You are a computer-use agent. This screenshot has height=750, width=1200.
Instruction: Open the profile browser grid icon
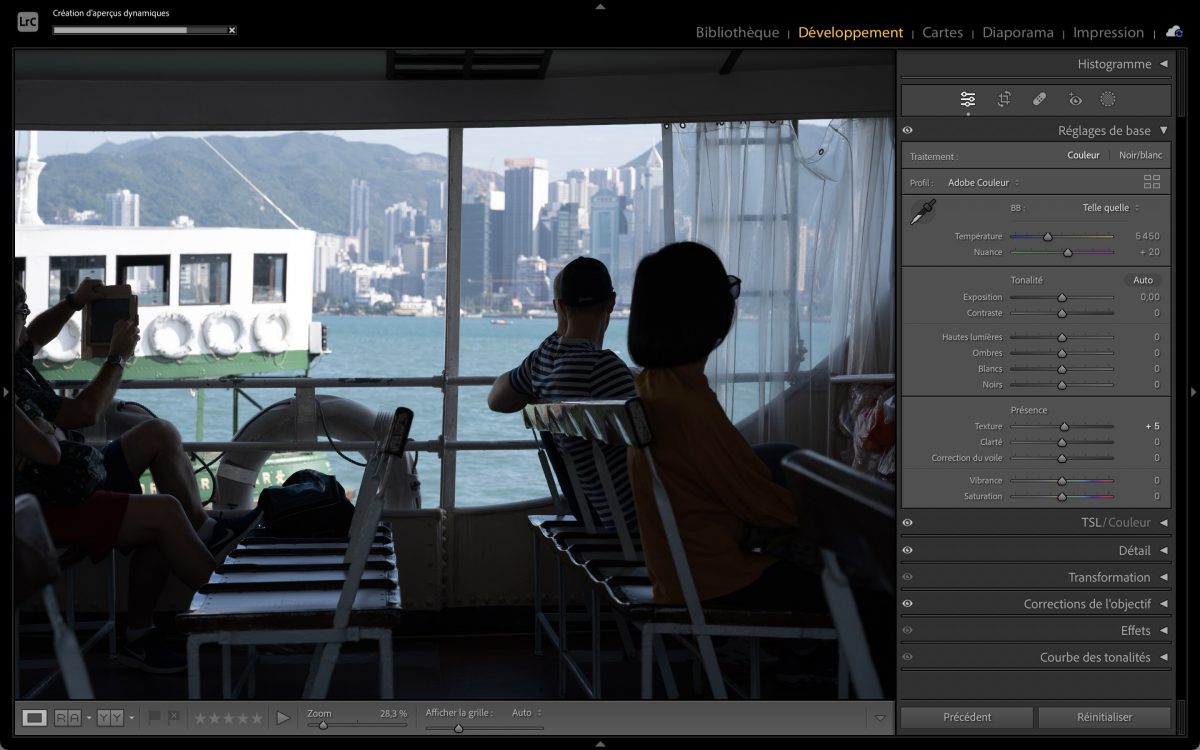tap(1152, 182)
